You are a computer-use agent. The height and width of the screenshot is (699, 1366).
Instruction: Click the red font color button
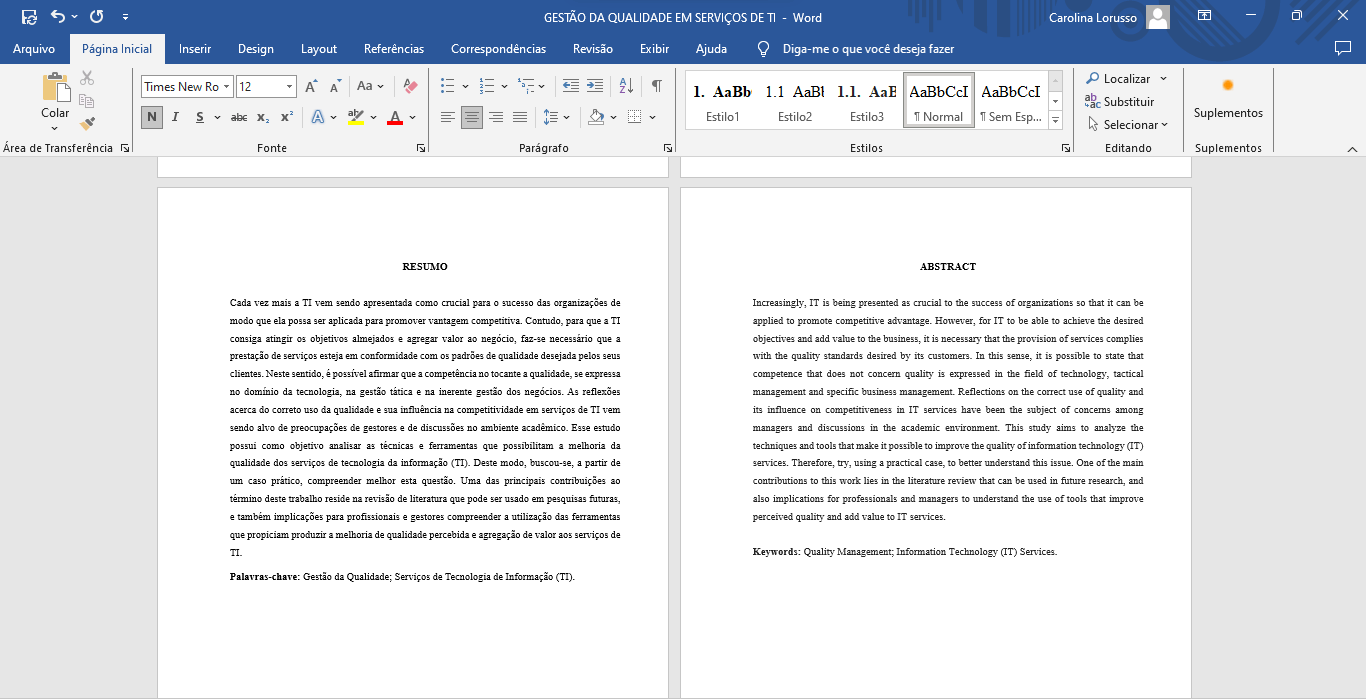click(x=395, y=117)
